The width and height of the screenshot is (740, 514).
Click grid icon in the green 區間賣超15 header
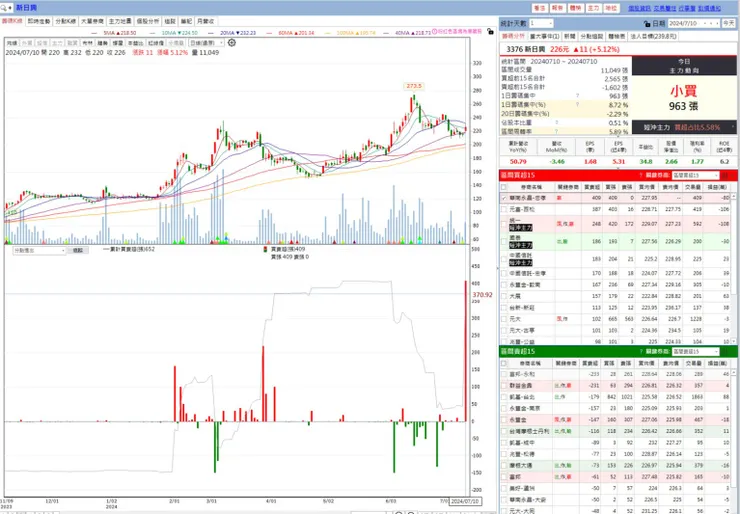[x=726, y=352]
